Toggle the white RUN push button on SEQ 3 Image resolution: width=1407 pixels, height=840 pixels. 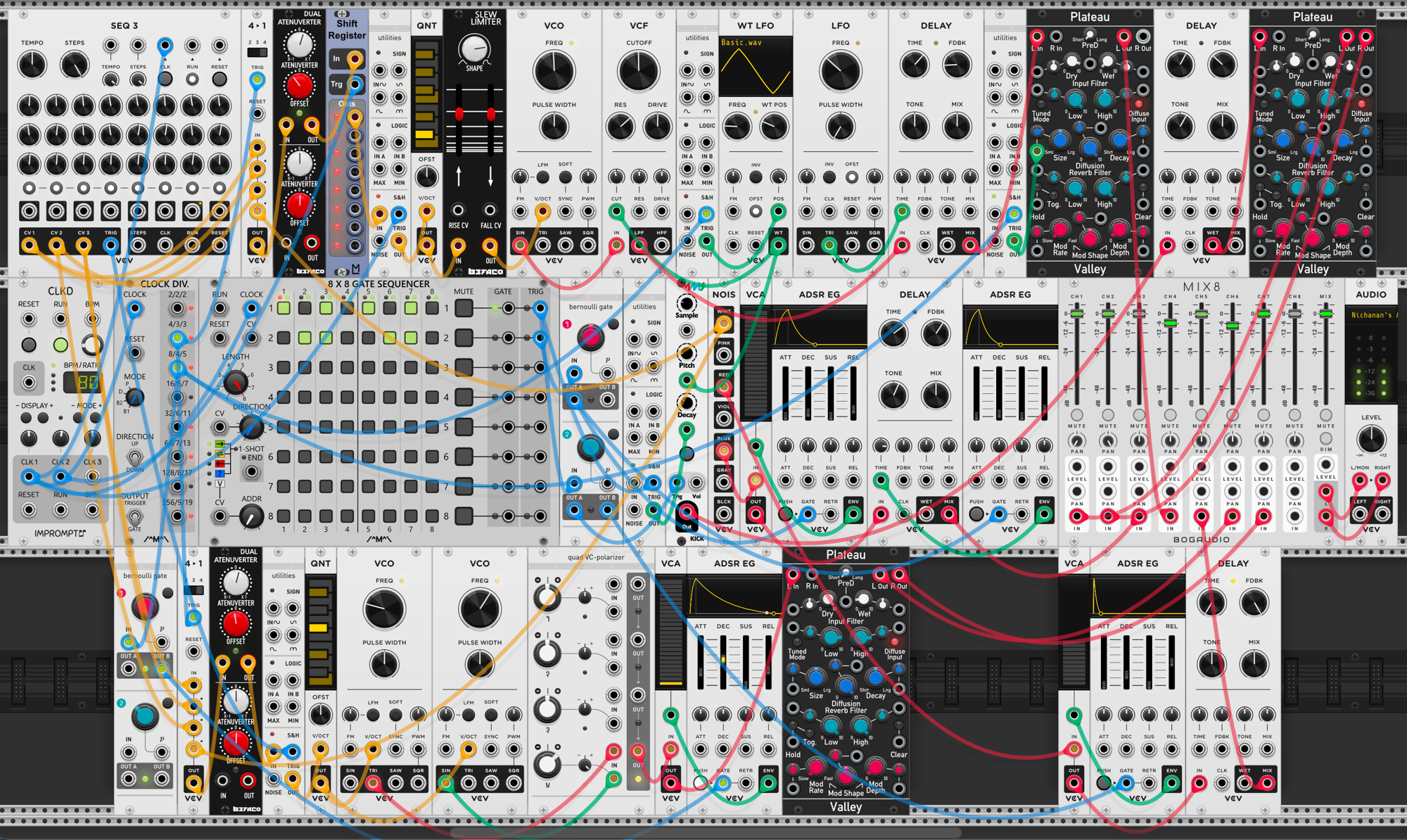(x=192, y=79)
